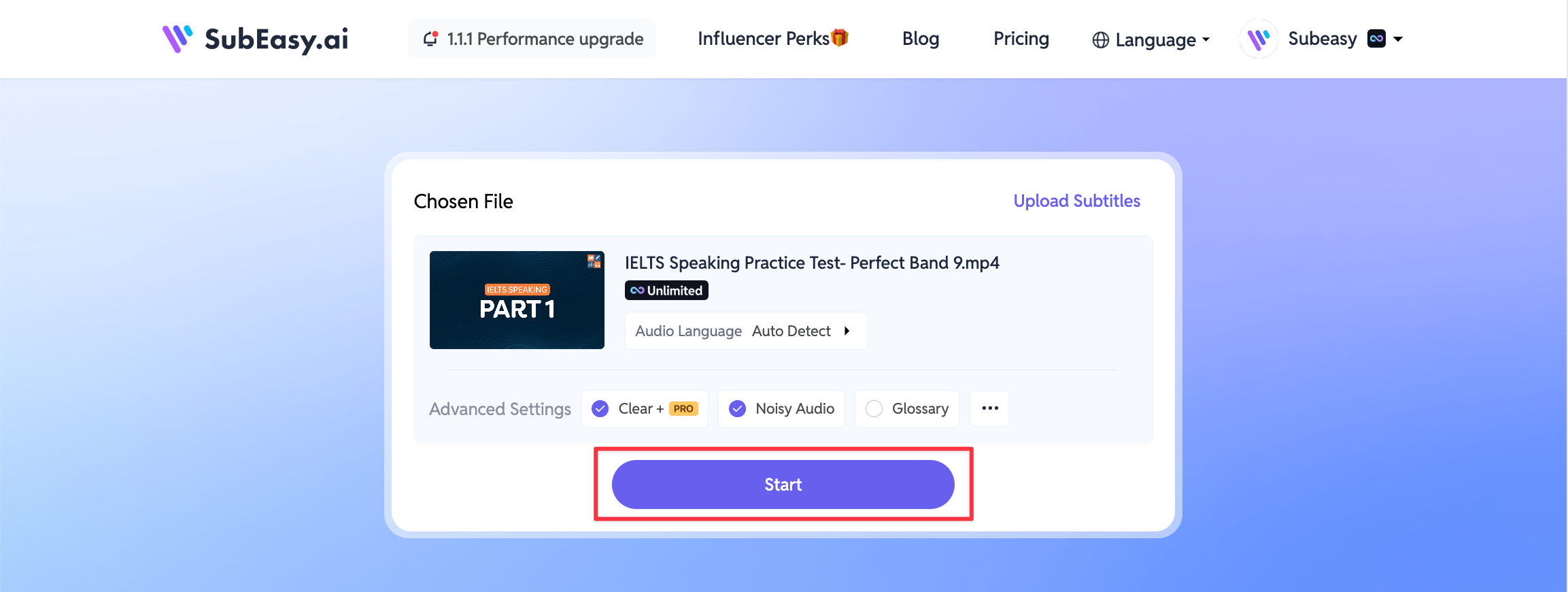Open the Influencer Perks page
Screen dimensions: 1568x592
[x=764, y=39]
